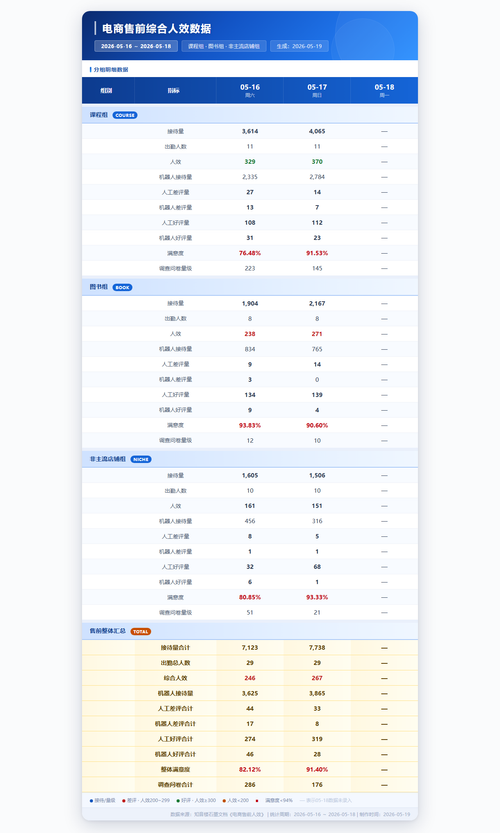Click the 指标 column header
Image resolution: width=500 pixels, height=833 pixels.
(174, 91)
